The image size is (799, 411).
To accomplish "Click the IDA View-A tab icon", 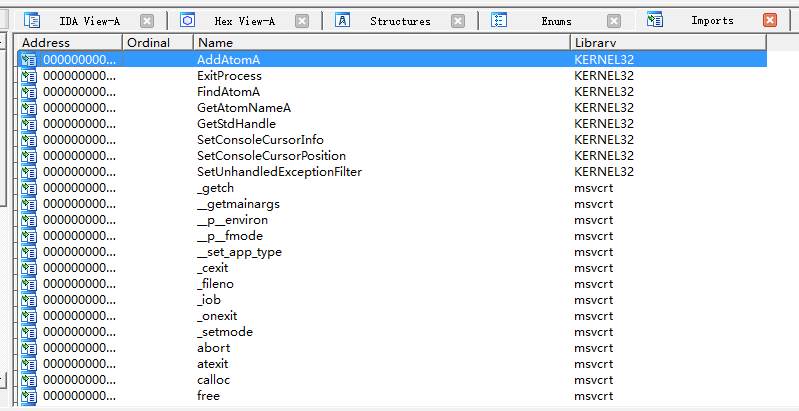I will 32,20.
